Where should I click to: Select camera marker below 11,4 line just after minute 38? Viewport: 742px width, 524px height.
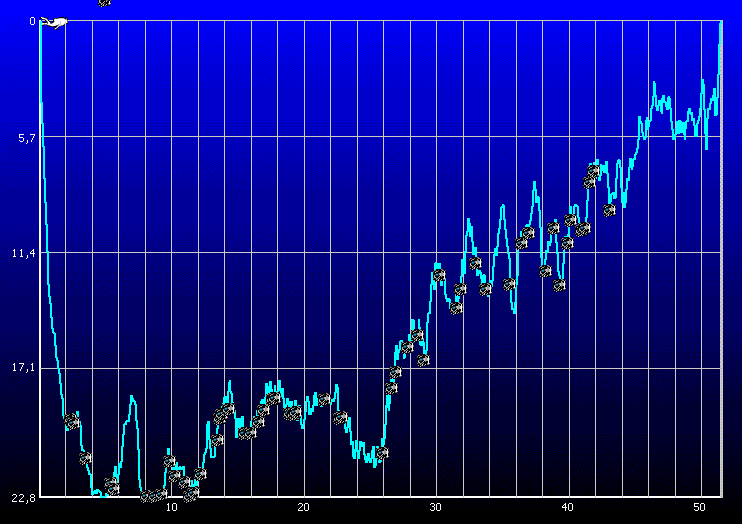(x=546, y=271)
